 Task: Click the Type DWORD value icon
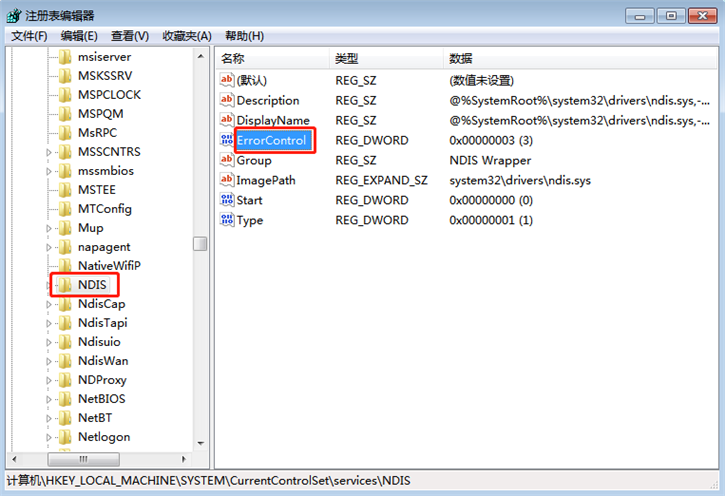point(227,220)
